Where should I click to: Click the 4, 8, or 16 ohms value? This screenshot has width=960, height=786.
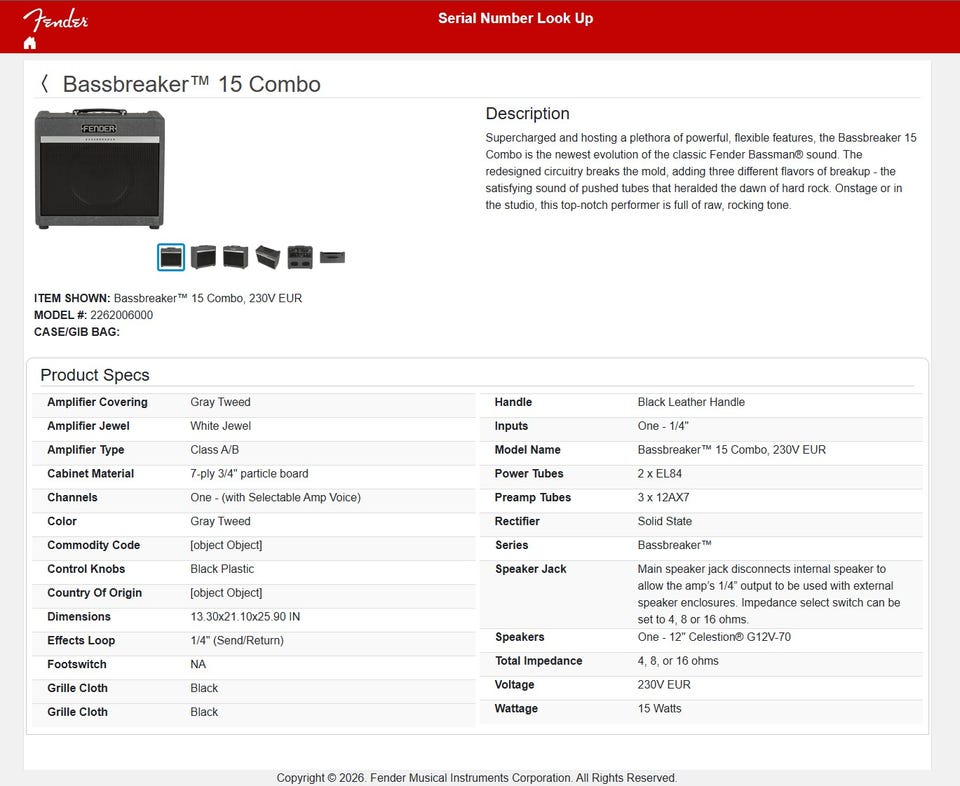678,661
